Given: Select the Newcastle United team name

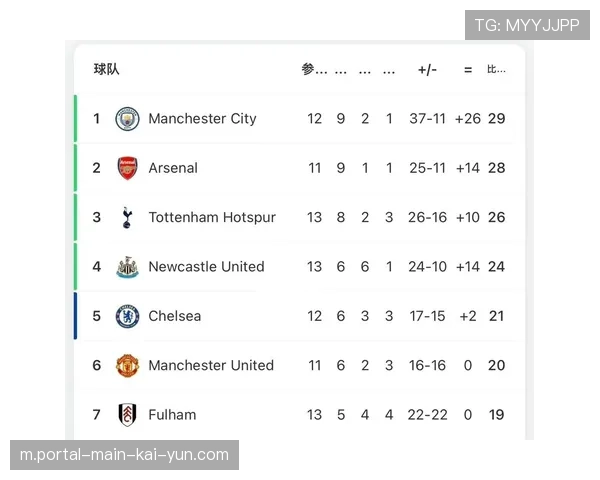Looking at the screenshot, I should [x=206, y=267].
